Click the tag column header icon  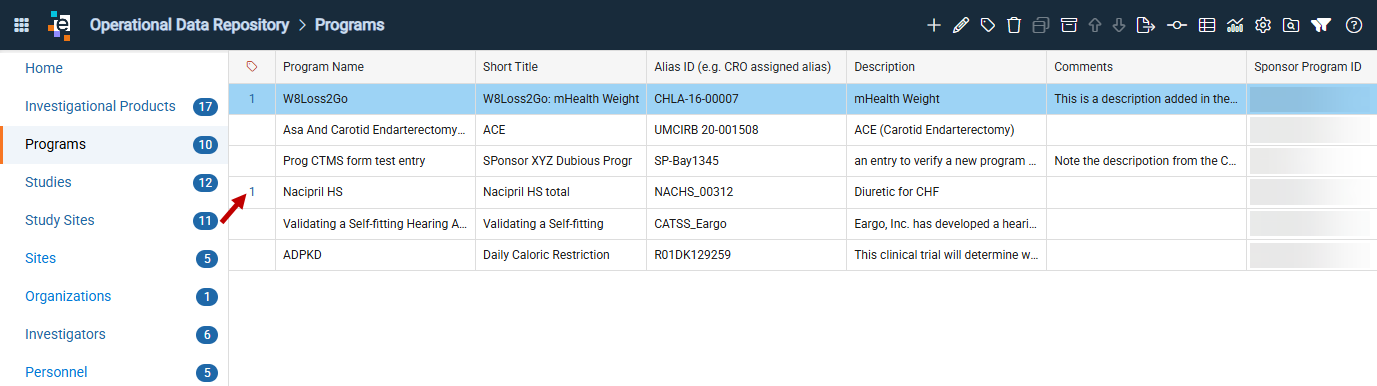pyautogui.click(x=252, y=67)
